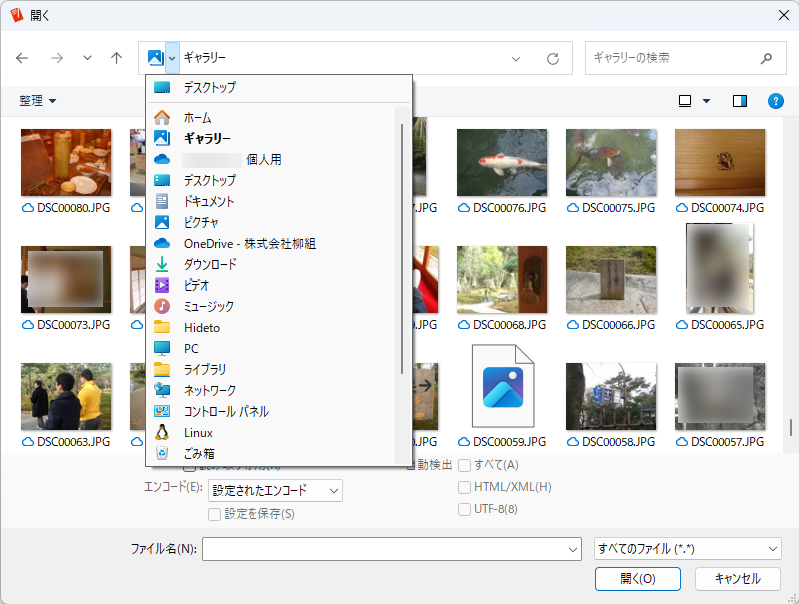Click the search magnifier icon
The width and height of the screenshot is (799, 604).
point(766,59)
